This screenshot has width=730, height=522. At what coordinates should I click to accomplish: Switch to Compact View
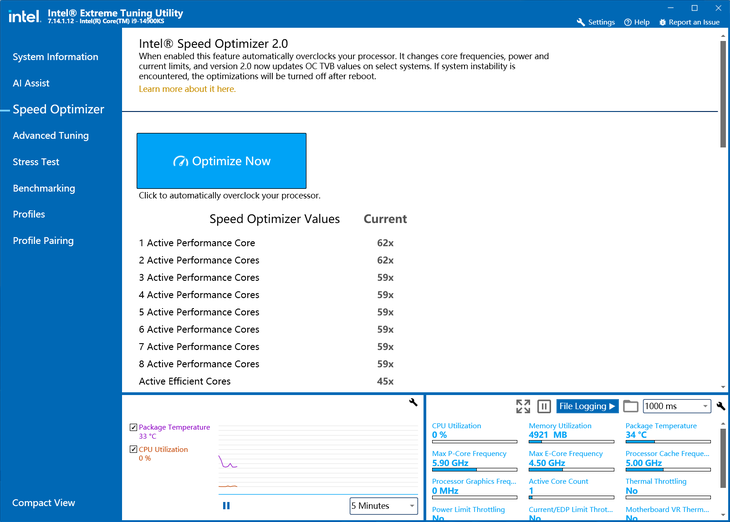(x=43, y=502)
